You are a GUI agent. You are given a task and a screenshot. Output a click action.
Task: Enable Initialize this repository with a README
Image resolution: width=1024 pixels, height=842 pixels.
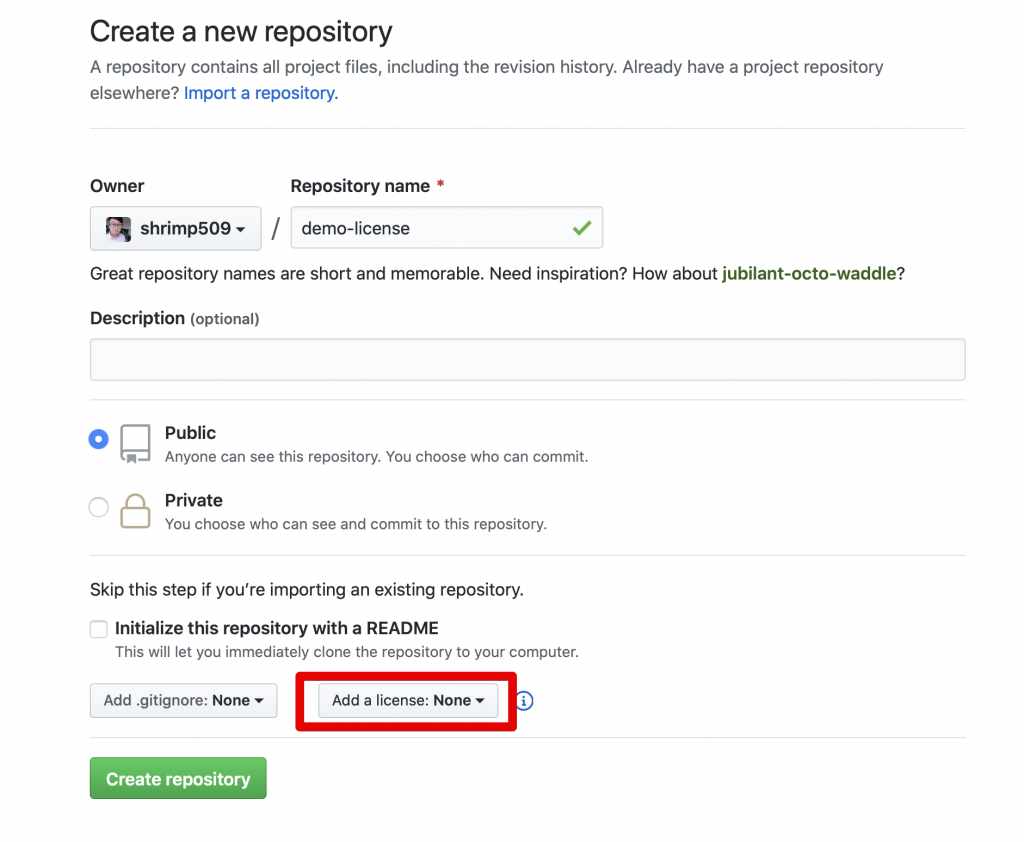[99, 629]
